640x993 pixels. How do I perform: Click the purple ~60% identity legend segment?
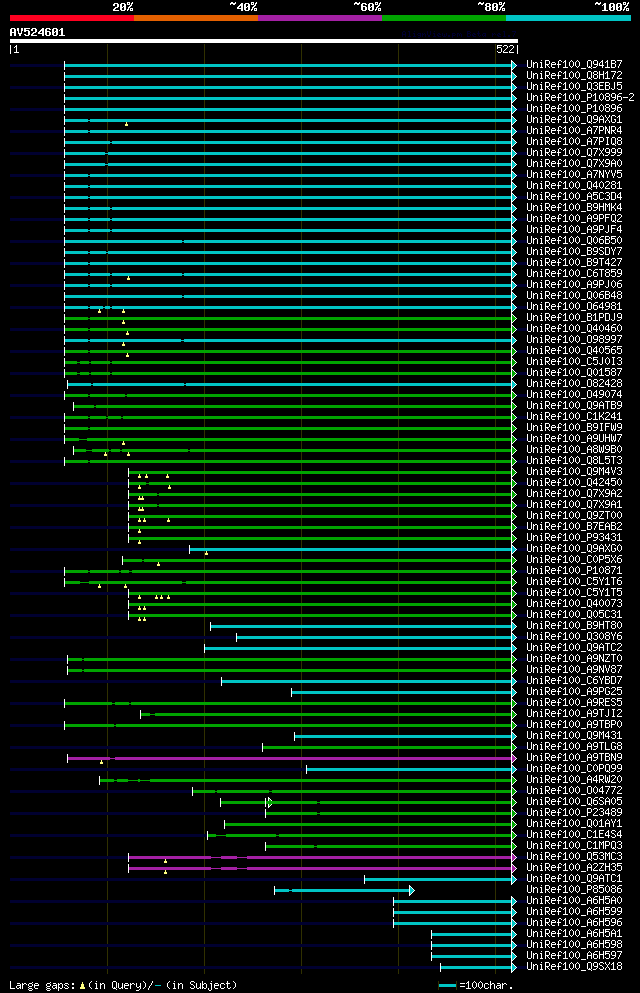coord(320,18)
